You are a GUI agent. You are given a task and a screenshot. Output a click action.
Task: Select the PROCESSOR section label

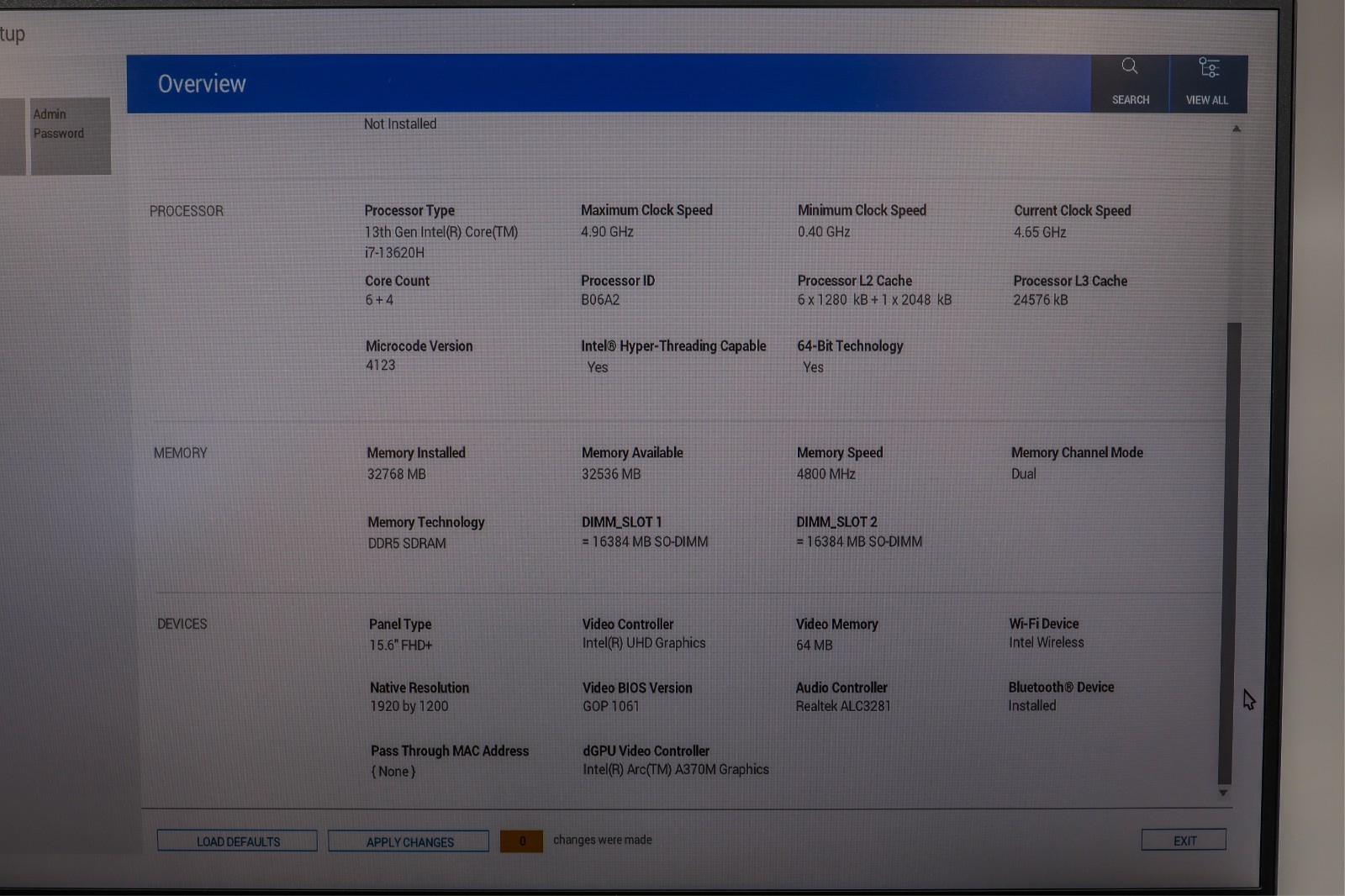[187, 211]
